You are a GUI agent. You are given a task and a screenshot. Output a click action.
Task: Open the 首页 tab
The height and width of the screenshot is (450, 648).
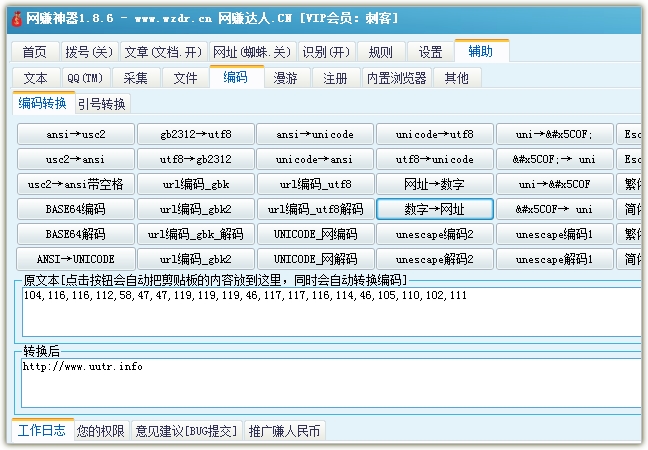(34, 52)
